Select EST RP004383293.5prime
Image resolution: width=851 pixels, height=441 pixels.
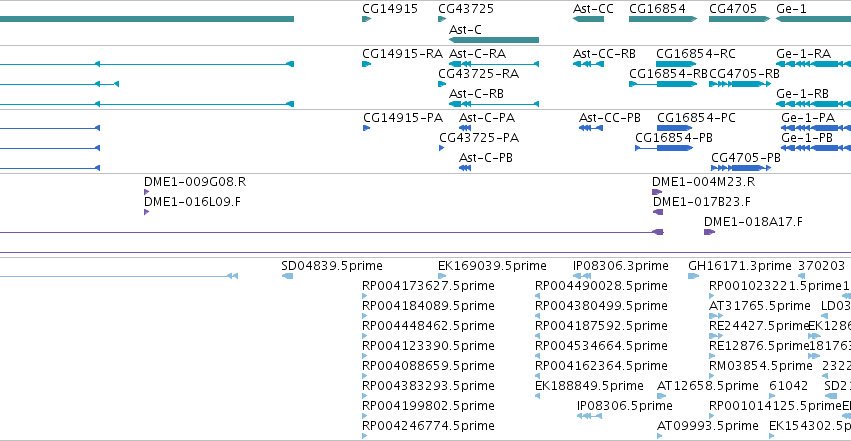(x=365, y=397)
